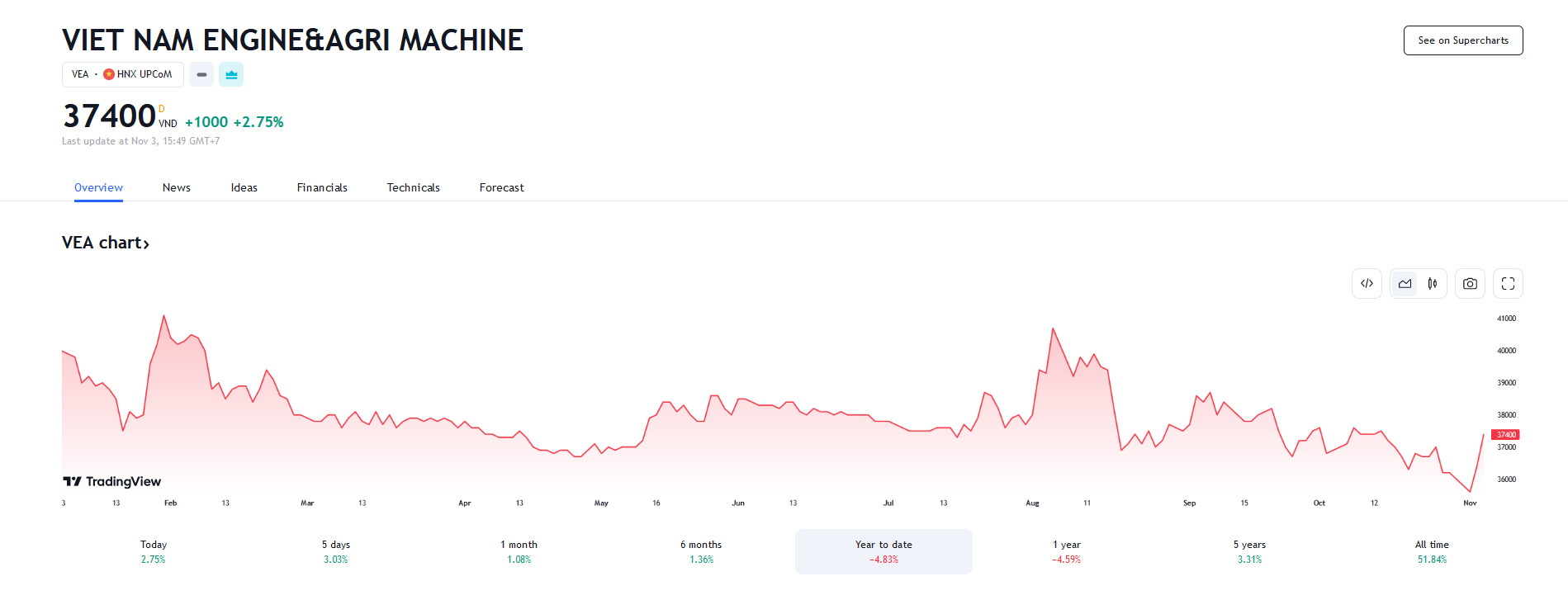Open See on Supercharts button
This screenshot has height=600, width=1568.
pos(1463,40)
